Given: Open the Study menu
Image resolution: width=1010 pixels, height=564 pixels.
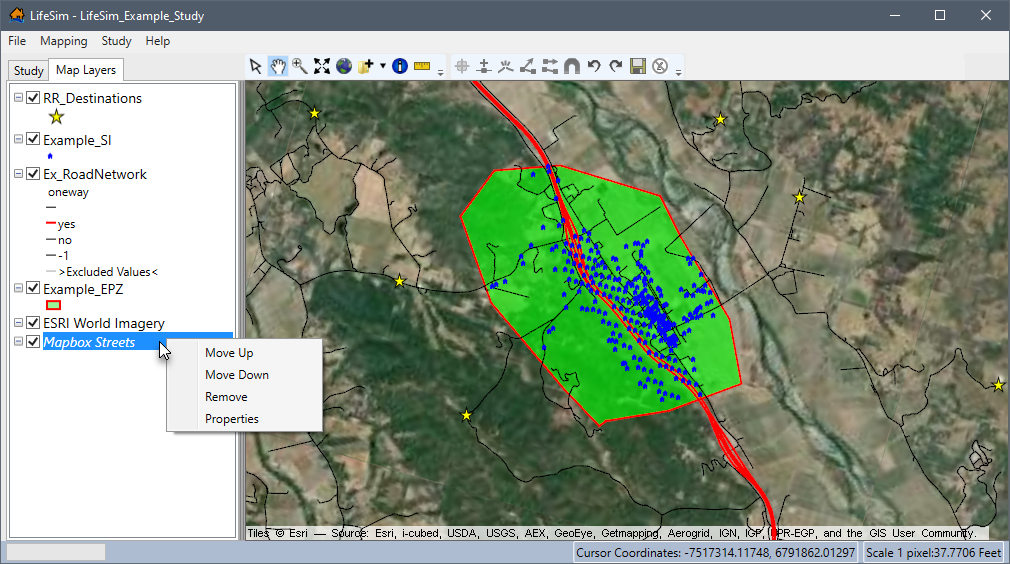Looking at the screenshot, I should coord(117,41).
